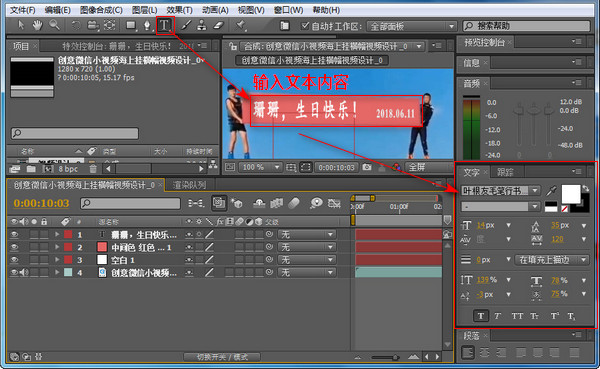Select the Selection arrow tool
This screenshot has height=369, width=600.
(21, 25)
